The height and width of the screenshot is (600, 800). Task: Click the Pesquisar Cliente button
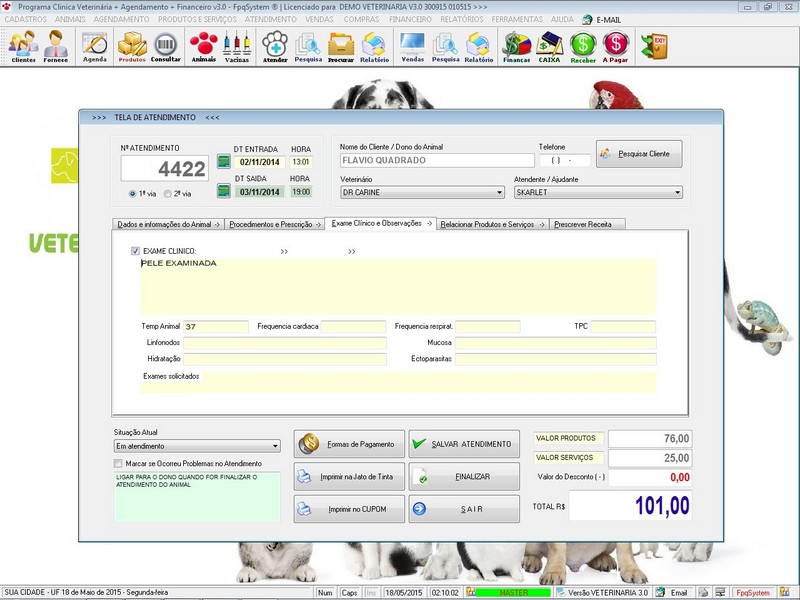639,154
